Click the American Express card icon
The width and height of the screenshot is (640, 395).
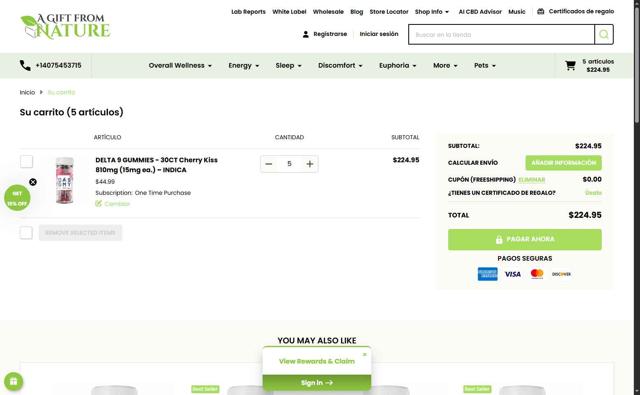(487, 274)
